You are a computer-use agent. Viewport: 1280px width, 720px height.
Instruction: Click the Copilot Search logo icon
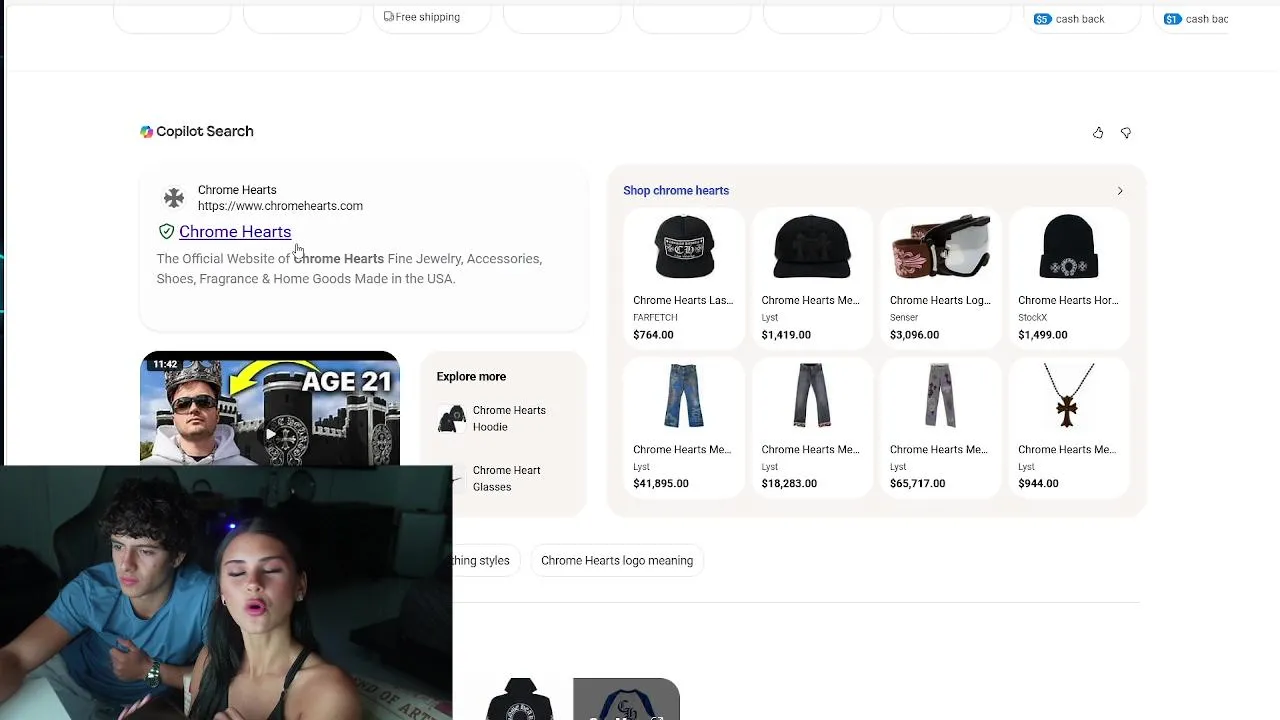147,131
